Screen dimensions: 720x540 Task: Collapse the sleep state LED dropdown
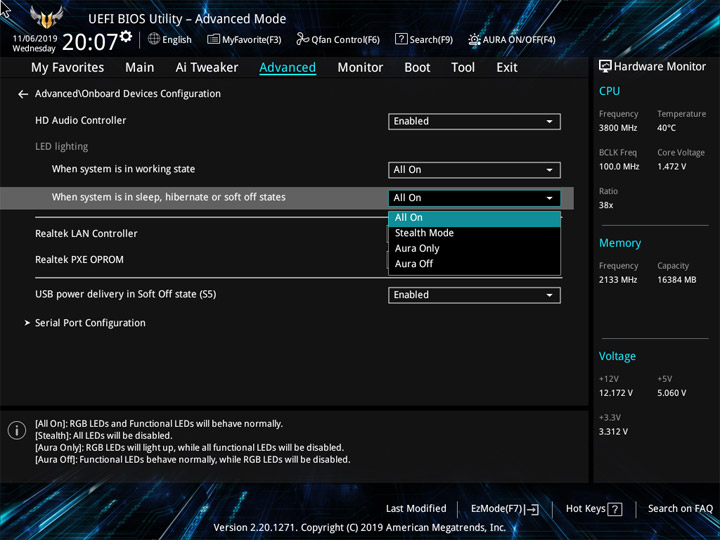point(474,198)
